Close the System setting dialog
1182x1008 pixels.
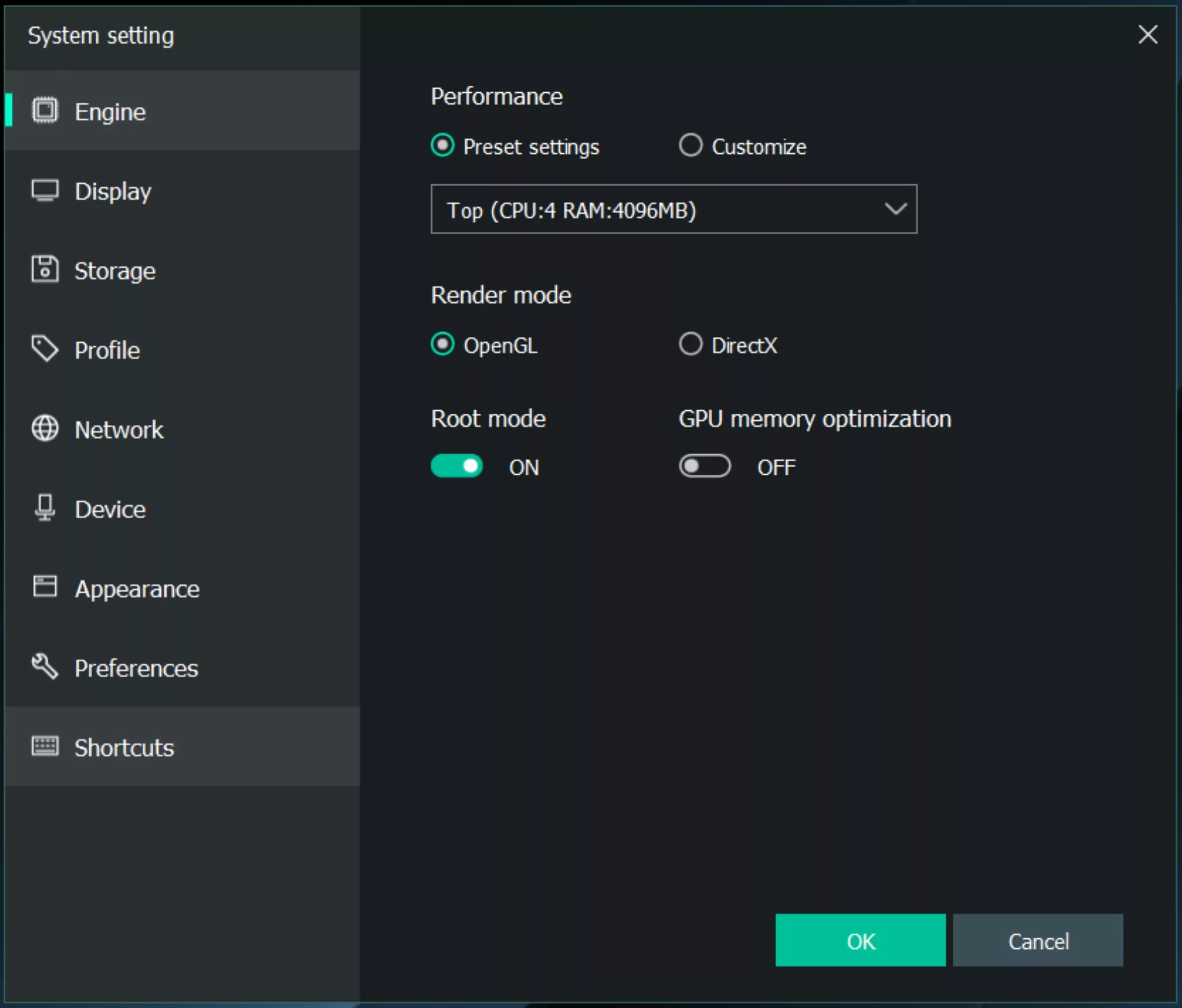(x=1148, y=35)
